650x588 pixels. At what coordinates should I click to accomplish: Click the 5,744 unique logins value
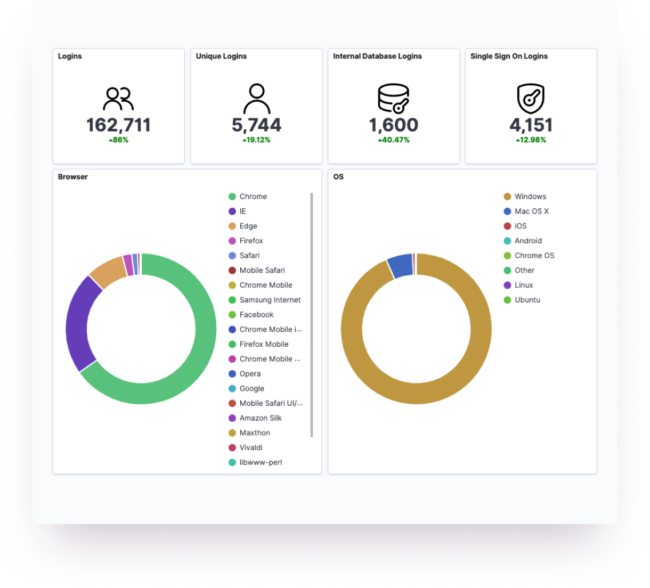(x=256, y=126)
